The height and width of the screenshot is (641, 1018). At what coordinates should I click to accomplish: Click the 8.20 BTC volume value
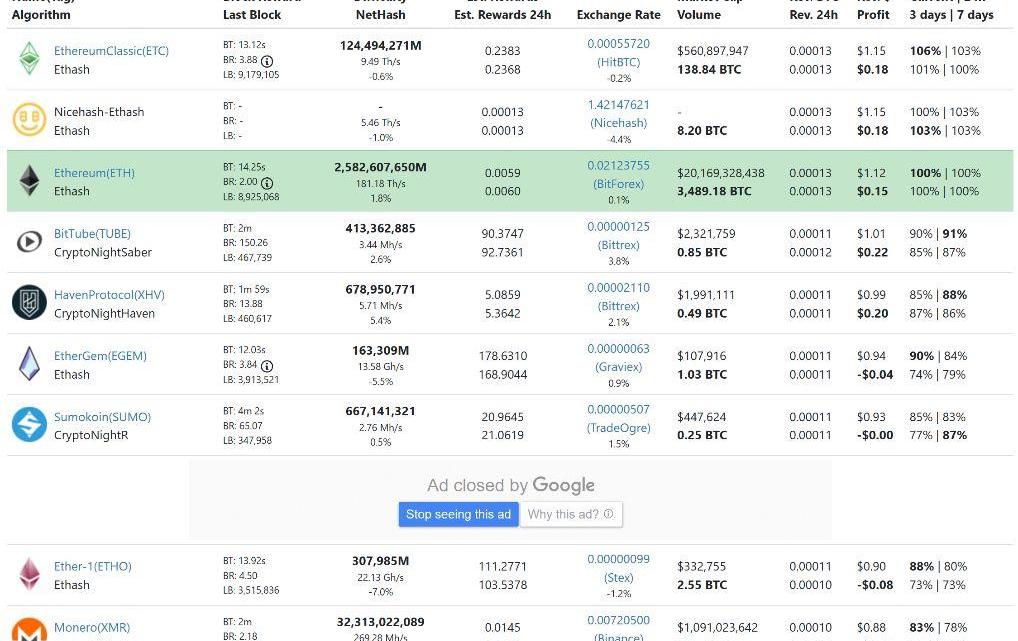tap(702, 131)
